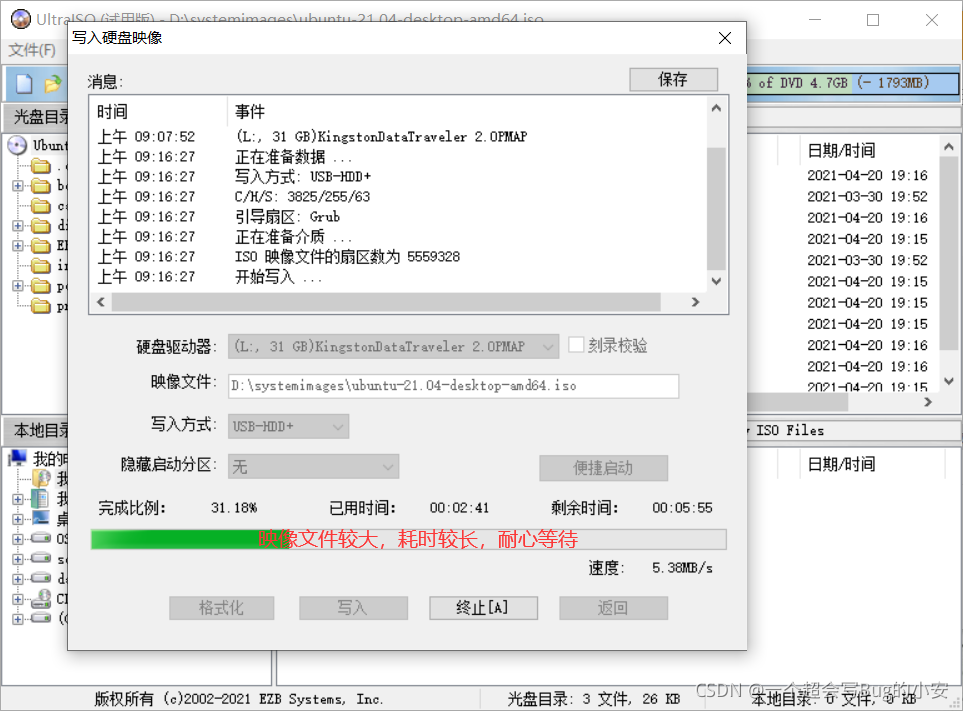Select the documents cabinet icon in local tree
Screen dimensions: 963x711
pos(41,499)
